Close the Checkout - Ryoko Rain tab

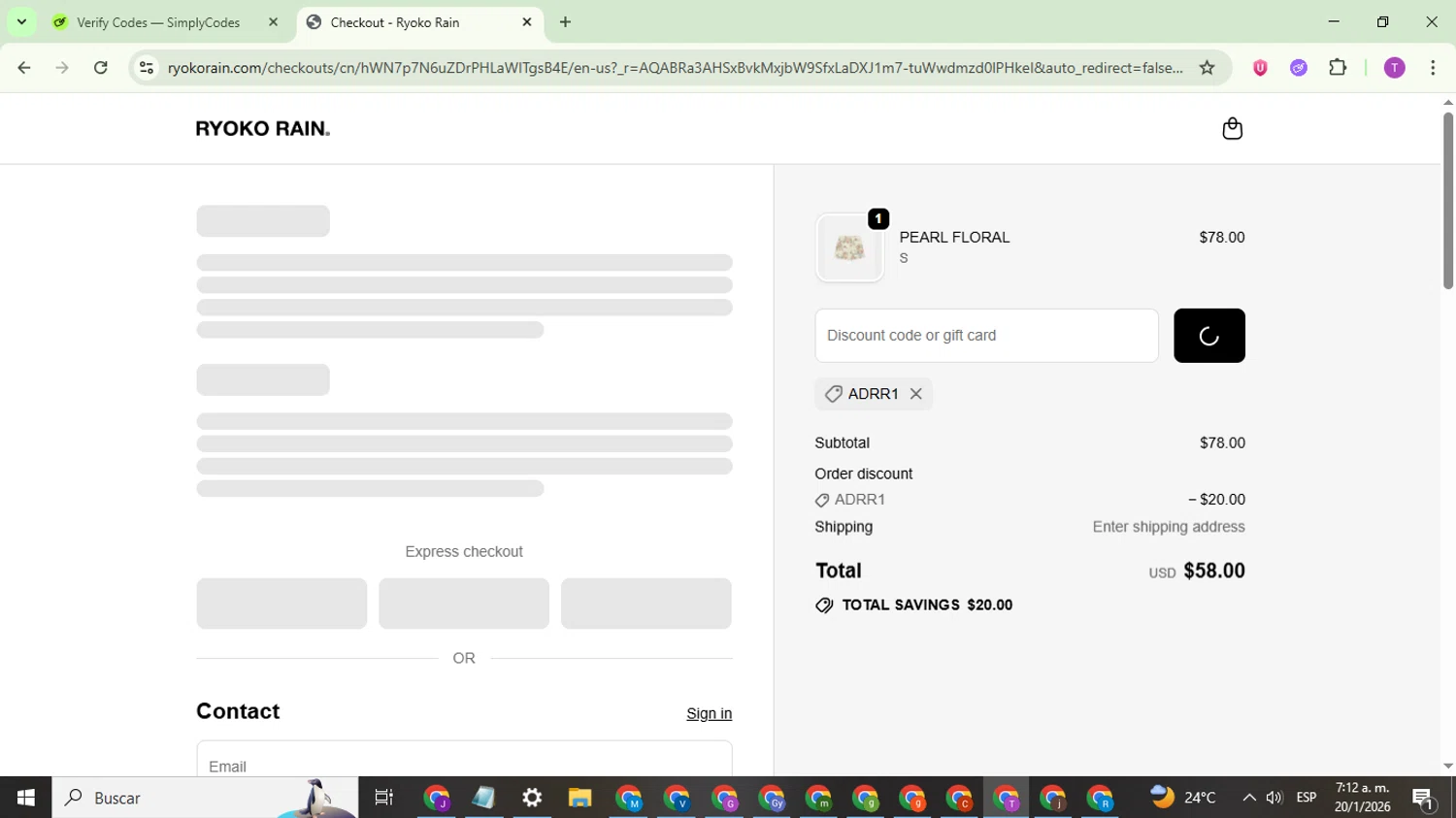[x=527, y=22]
